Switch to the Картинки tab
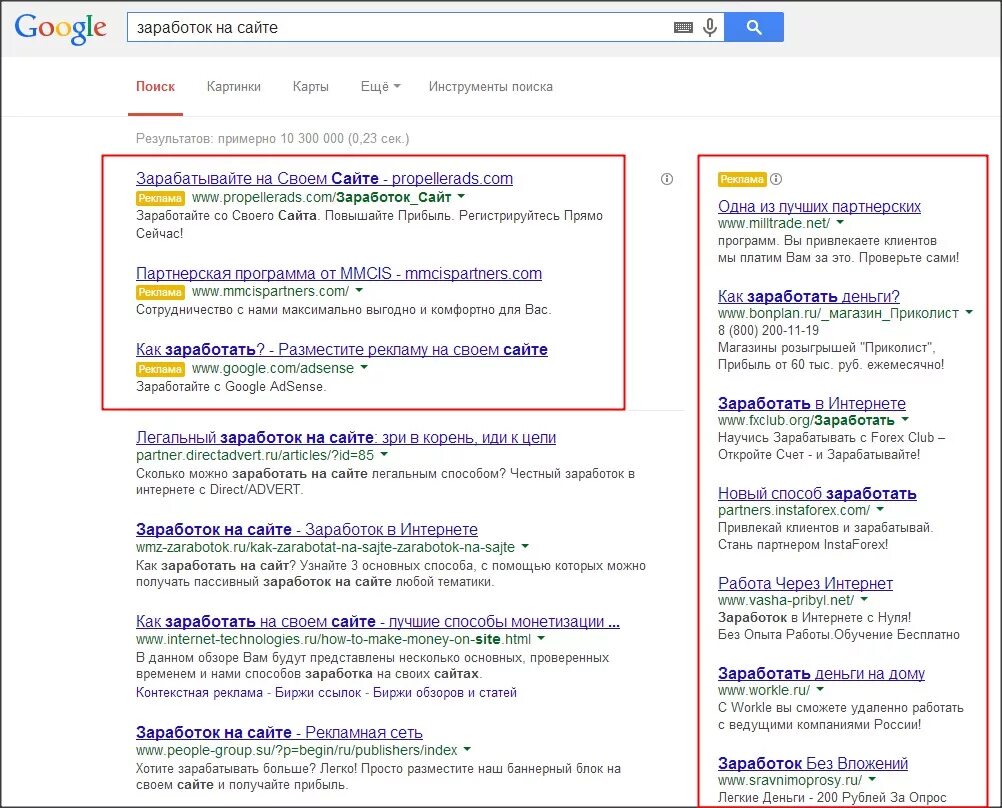Image resolution: width=1002 pixels, height=808 pixels. click(x=234, y=87)
